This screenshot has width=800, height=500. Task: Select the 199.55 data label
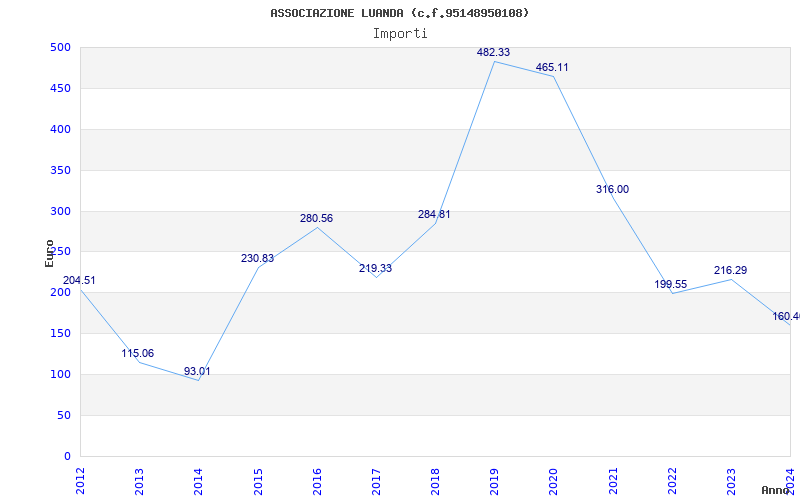[671, 284]
